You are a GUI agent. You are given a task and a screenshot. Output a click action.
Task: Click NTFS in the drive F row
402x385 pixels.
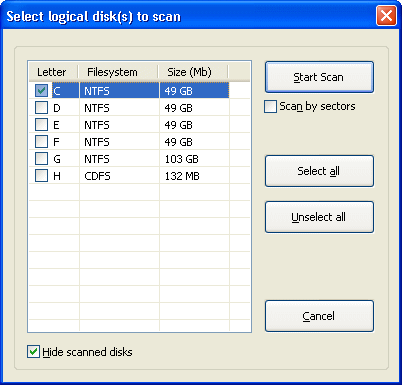coord(97,142)
